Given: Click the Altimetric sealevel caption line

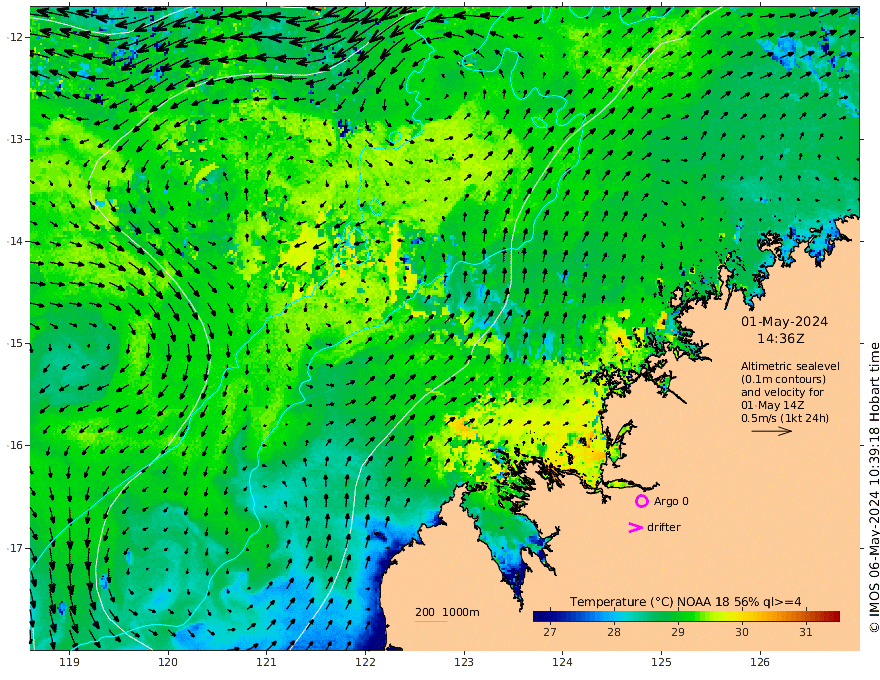Looking at the screenshot, I should click(x=790, y=366).
